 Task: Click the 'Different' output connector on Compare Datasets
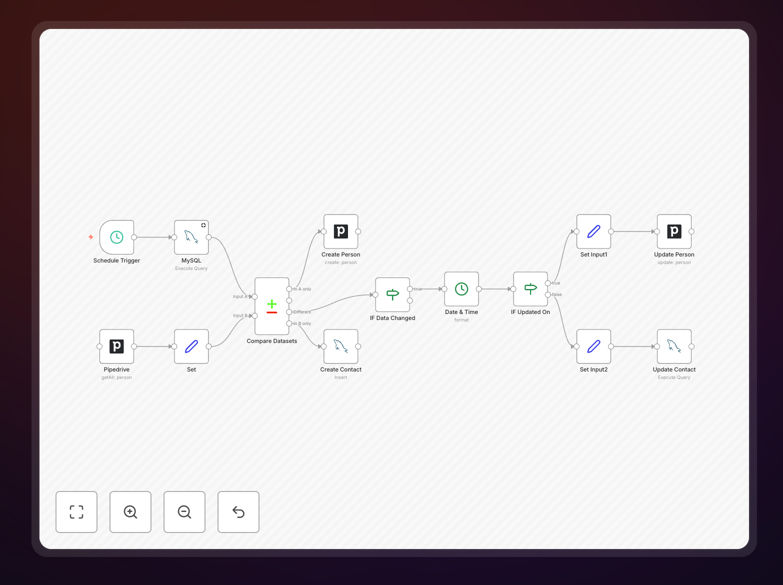(289, 312)
